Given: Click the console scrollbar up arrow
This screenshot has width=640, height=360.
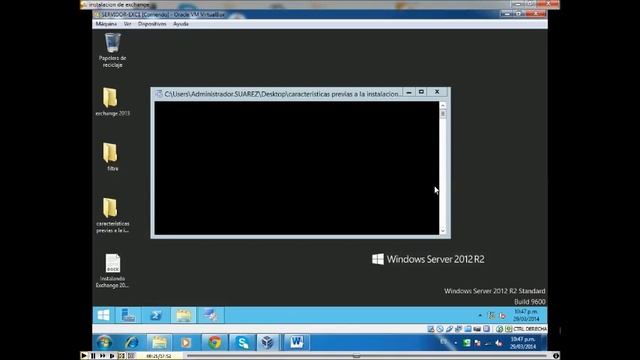Looking at the screenshot, I should 443,105.
